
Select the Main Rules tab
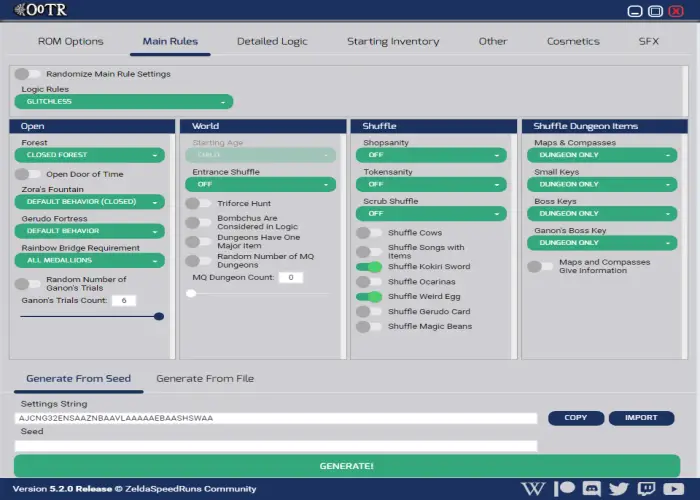(170, 42)
